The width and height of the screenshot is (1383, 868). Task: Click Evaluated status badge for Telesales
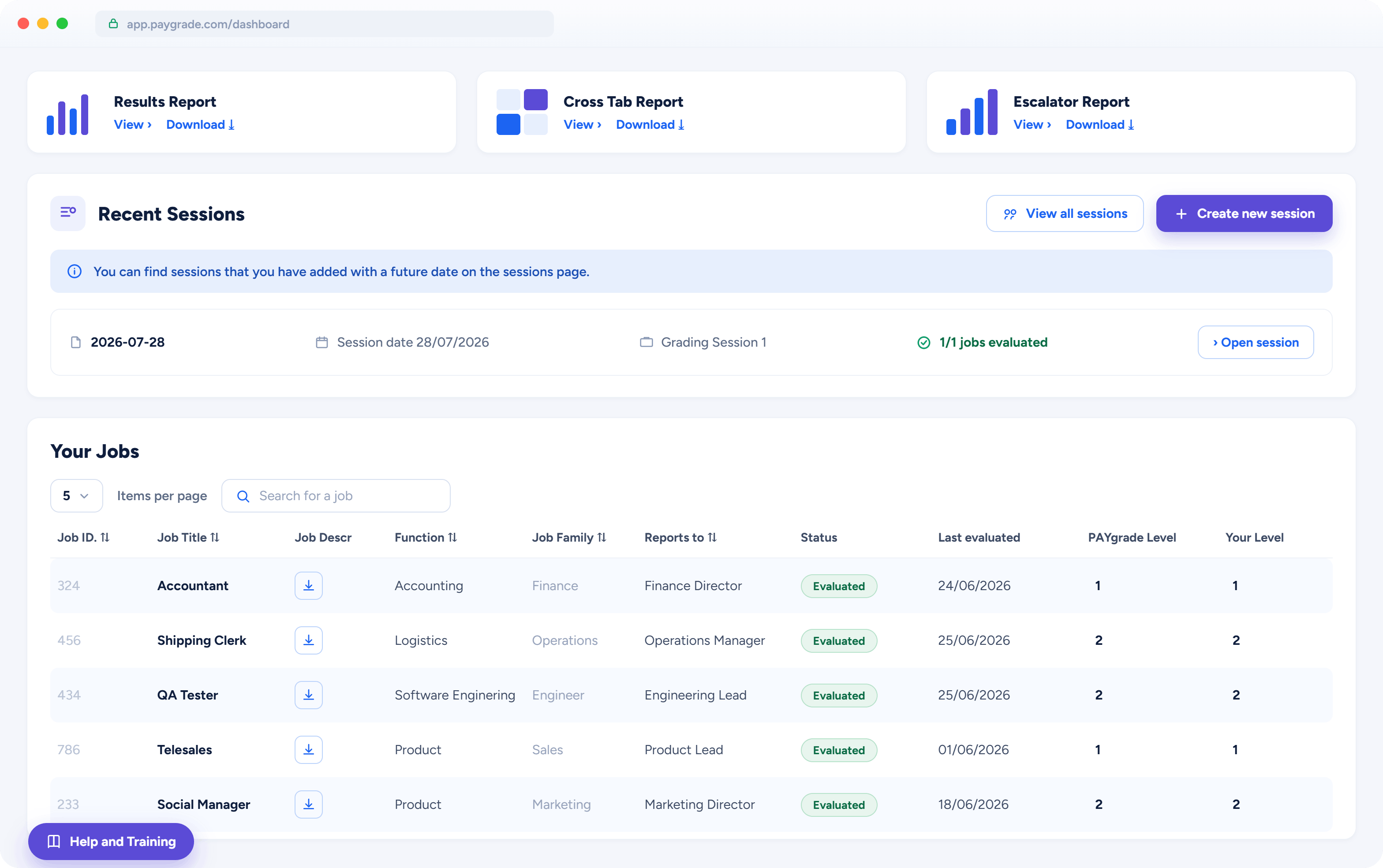point(838,750)
